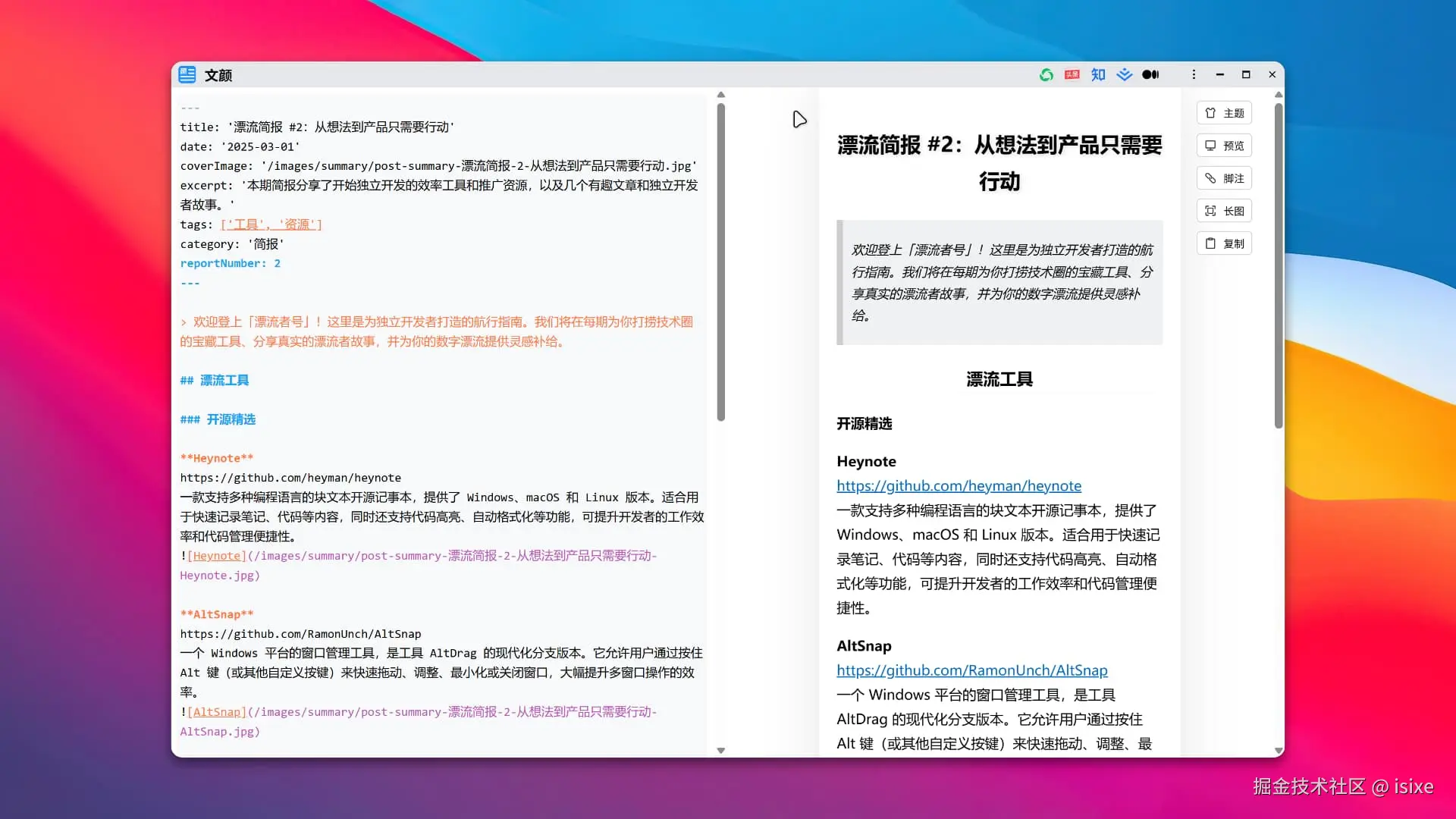1456x819 pixels.
Task: Click the red Toutiao platform icon
Action: pyautogui.click(x=1072, y=74)
